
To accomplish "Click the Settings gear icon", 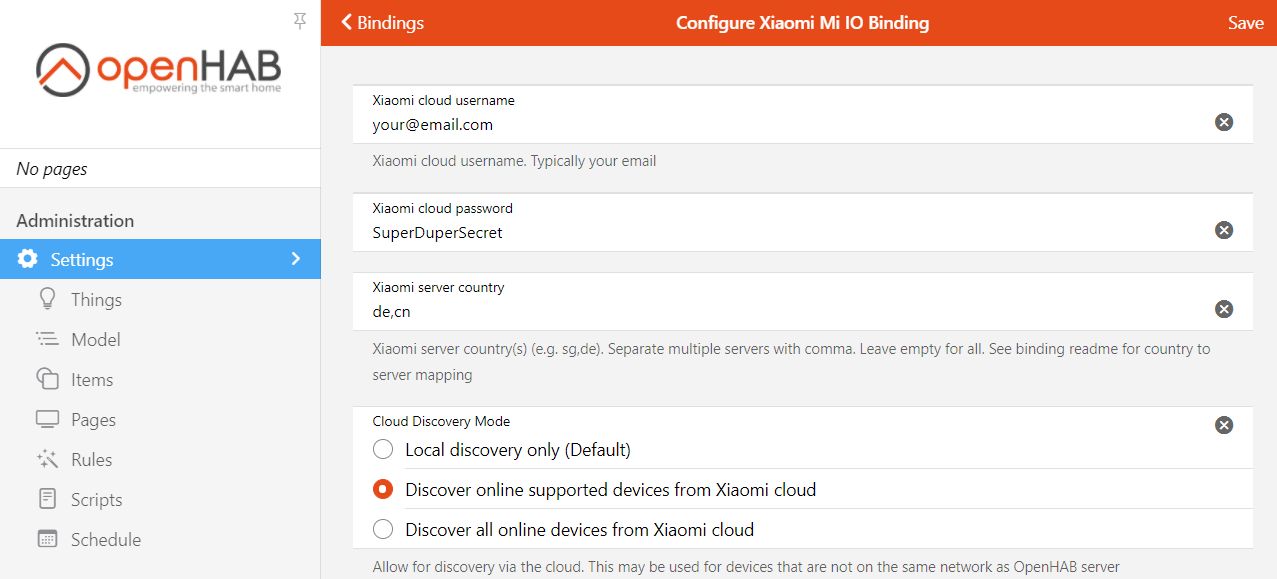I will tap(27, 258).
